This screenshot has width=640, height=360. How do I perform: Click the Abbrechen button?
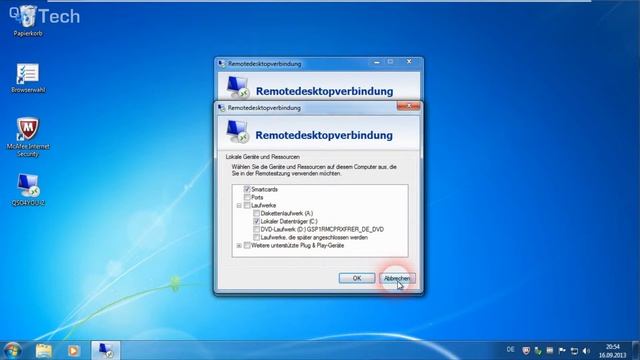click(397, 278)
